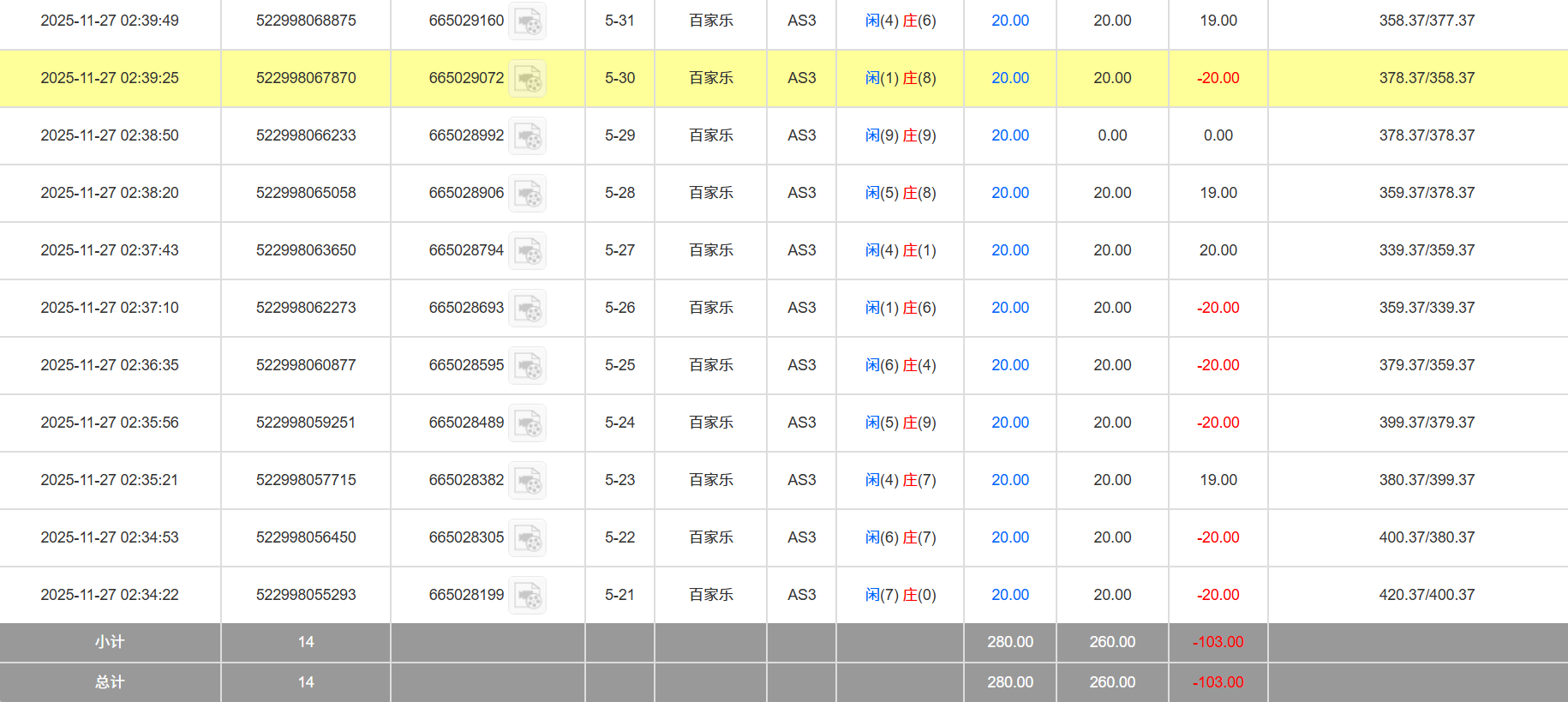Select order number 522998067870 in highlighted row
Image resolution: width=1568 pixels, height=702 pixels.
pyautogui.click(x=306, y=78)
